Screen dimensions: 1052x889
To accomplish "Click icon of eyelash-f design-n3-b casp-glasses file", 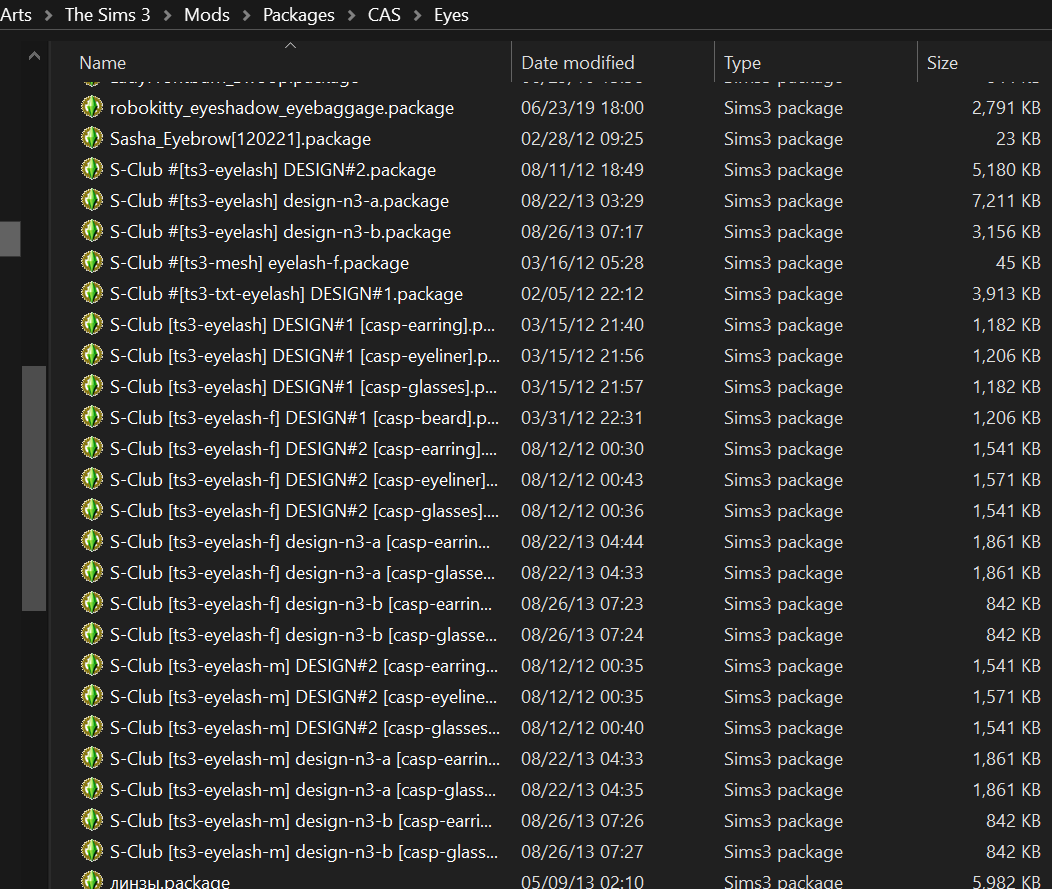I will [92, 634].
